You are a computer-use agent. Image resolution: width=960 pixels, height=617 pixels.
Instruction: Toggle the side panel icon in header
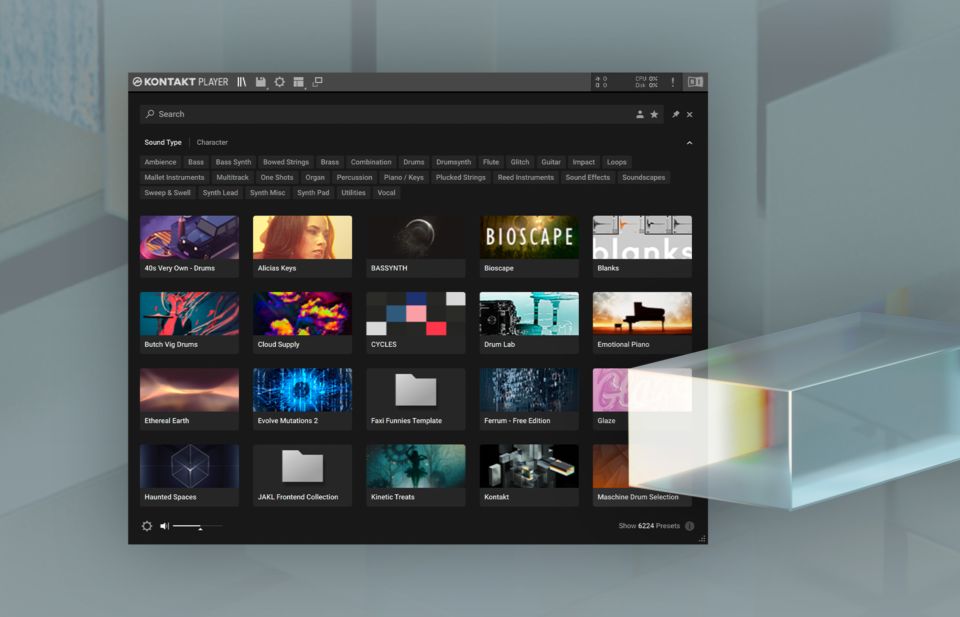(695, 82)
